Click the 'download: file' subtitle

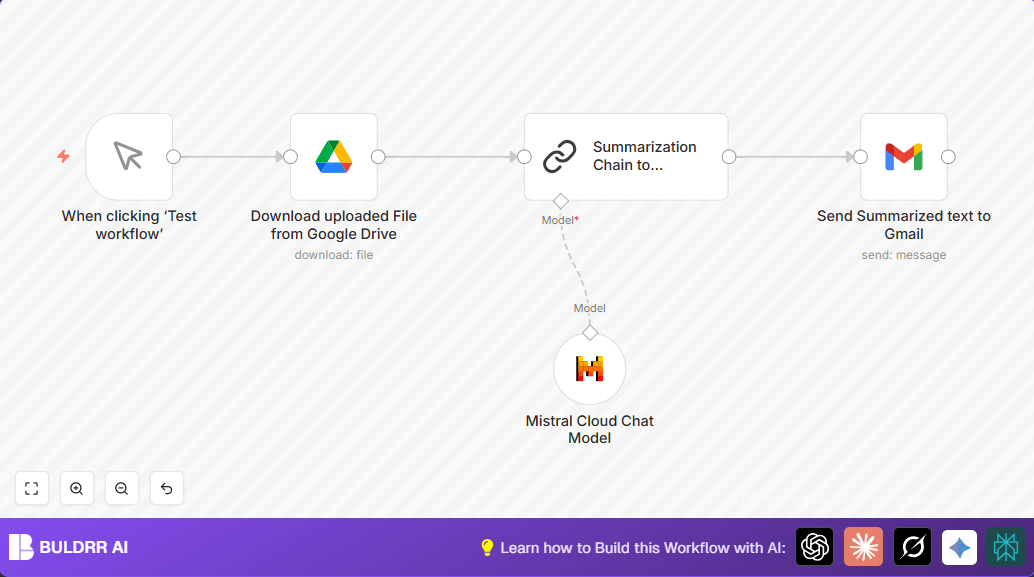coord(334,255)
